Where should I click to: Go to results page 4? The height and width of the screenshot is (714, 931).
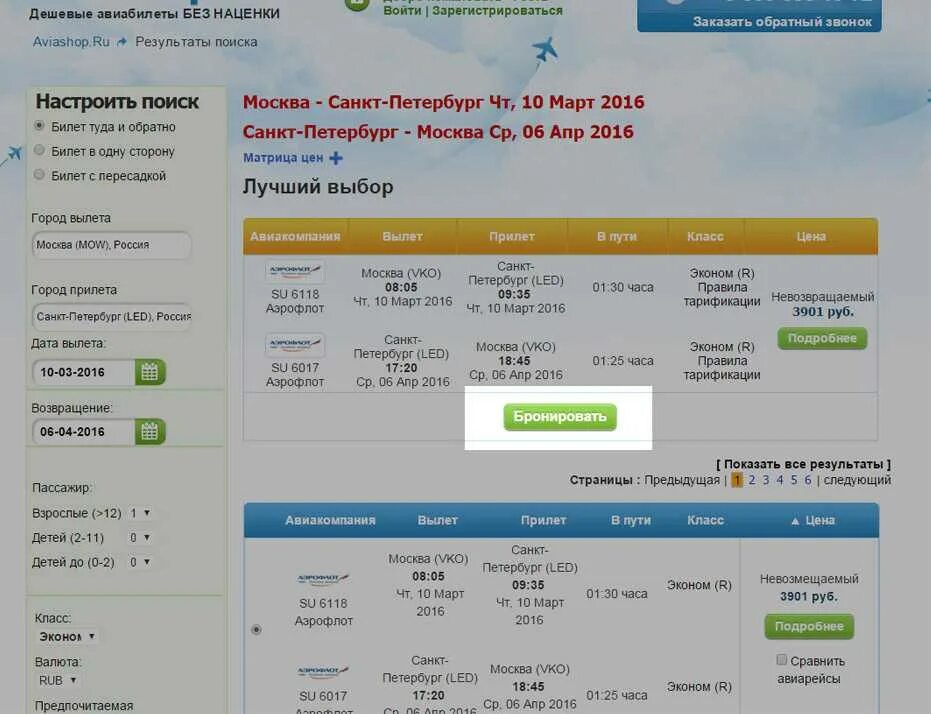click(x=780, y=480)
